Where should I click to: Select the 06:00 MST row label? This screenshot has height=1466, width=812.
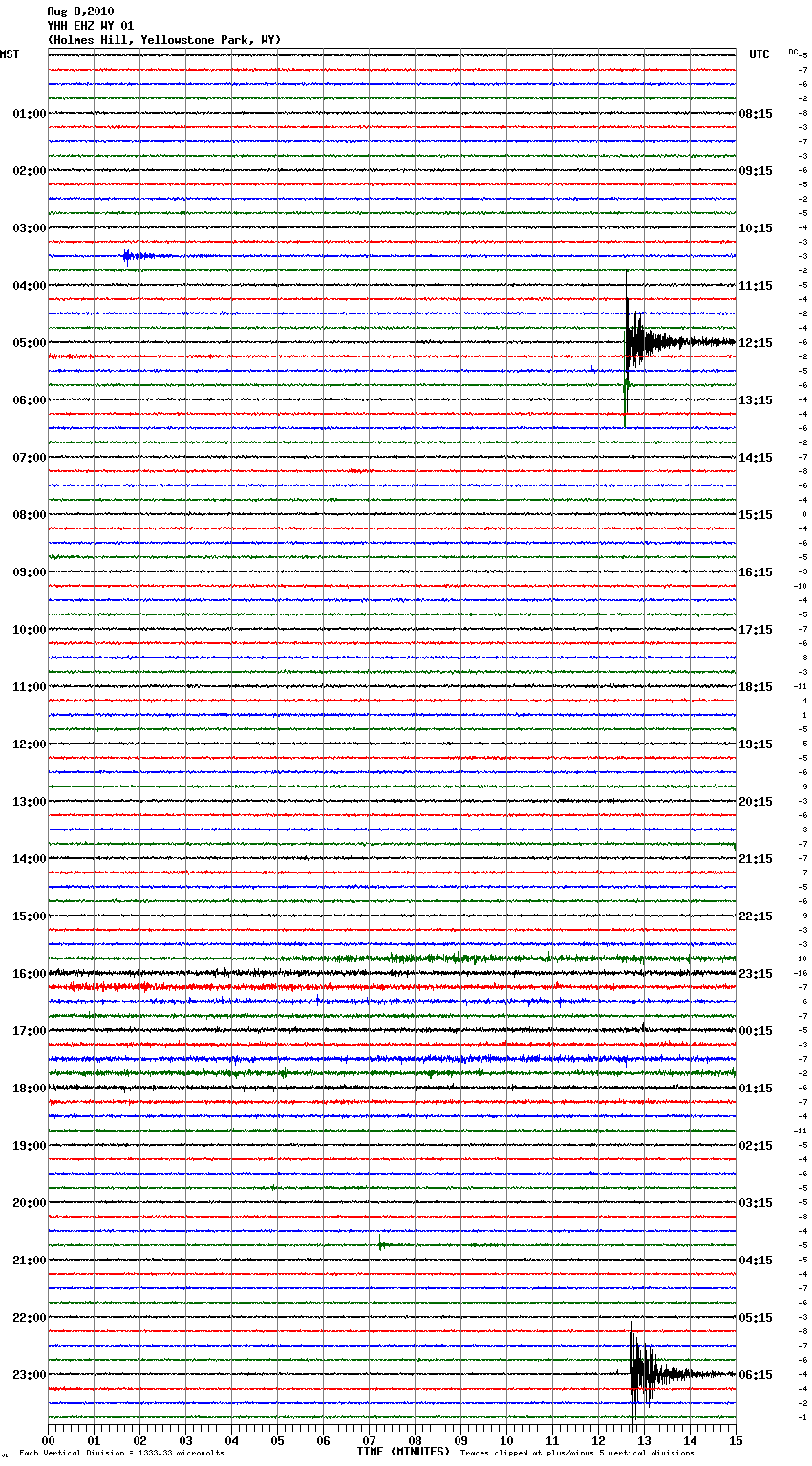(30, 400)
